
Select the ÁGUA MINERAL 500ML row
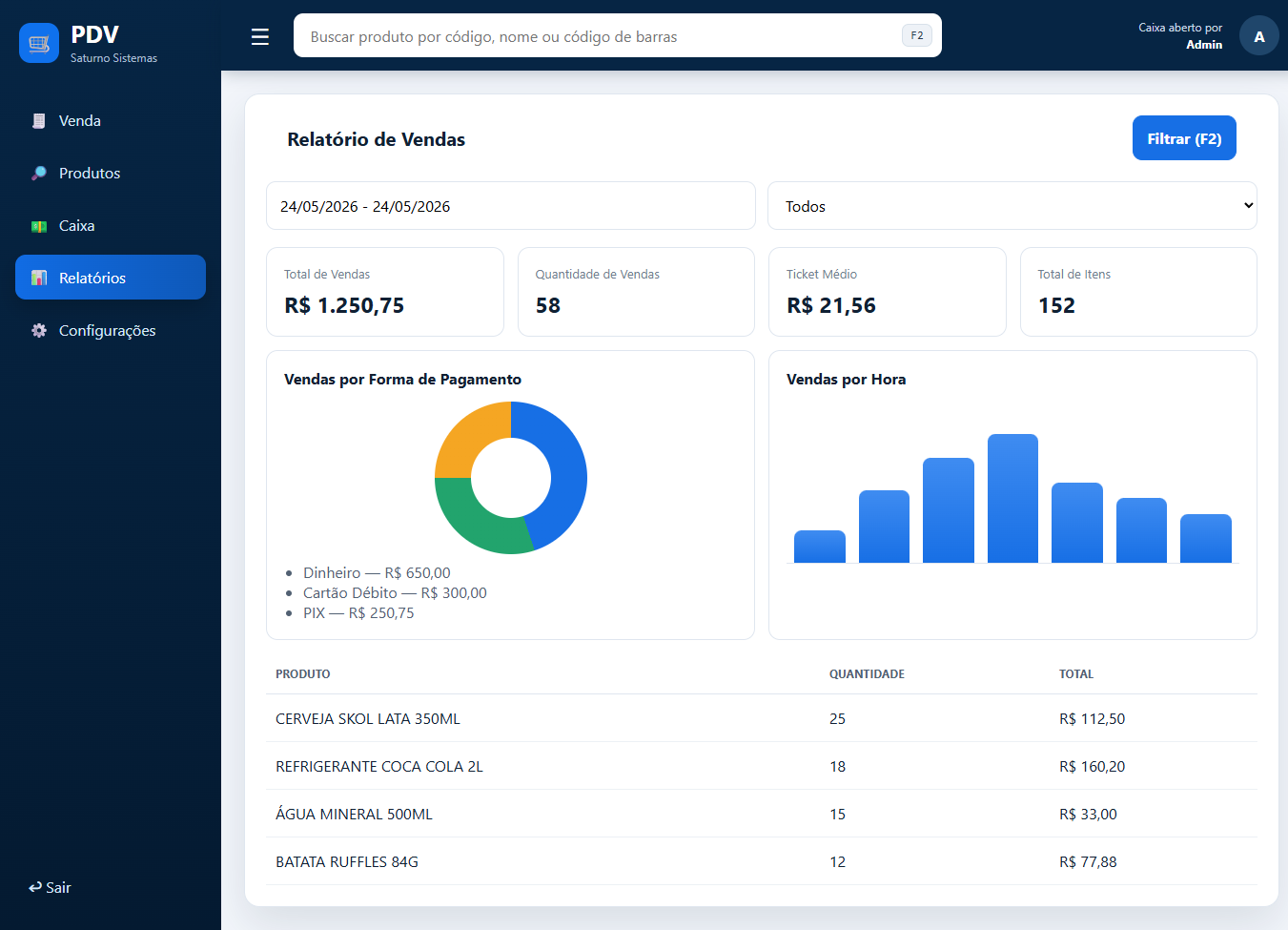click(x=762, y=814)
